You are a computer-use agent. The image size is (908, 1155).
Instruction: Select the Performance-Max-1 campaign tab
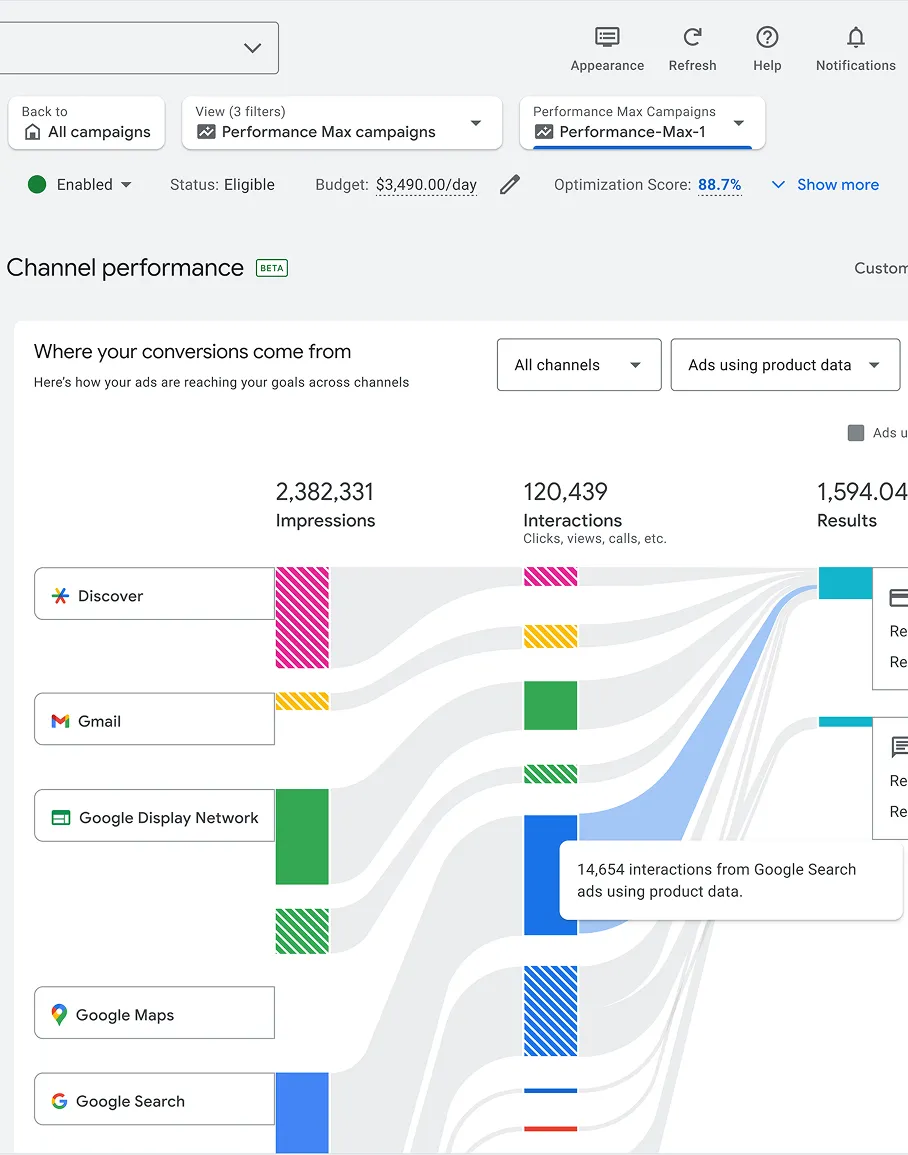point(642,123)
